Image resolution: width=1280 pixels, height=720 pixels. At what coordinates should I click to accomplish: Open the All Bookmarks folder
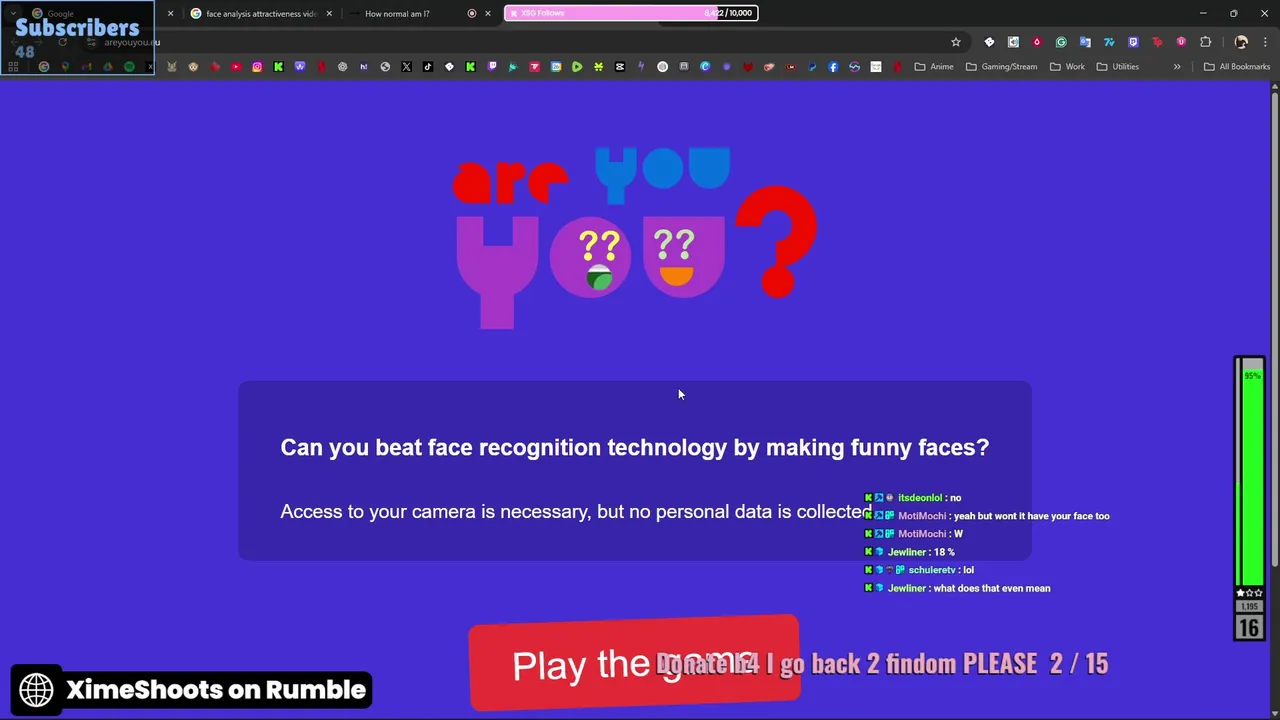(1237, 66)
